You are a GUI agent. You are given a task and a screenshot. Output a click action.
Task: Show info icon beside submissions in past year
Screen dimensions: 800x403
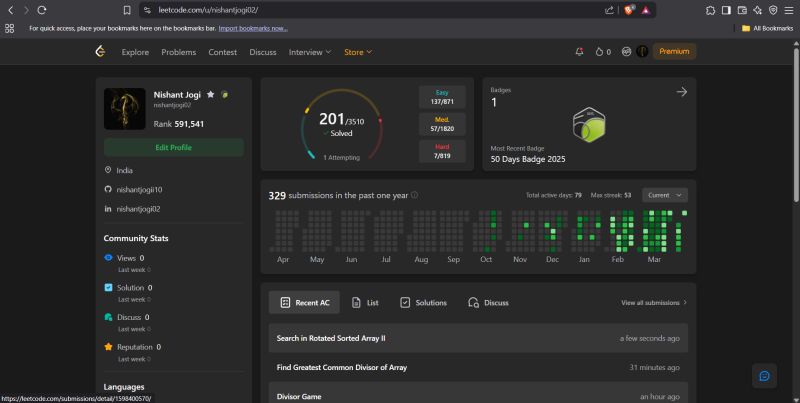click(414, 195)
